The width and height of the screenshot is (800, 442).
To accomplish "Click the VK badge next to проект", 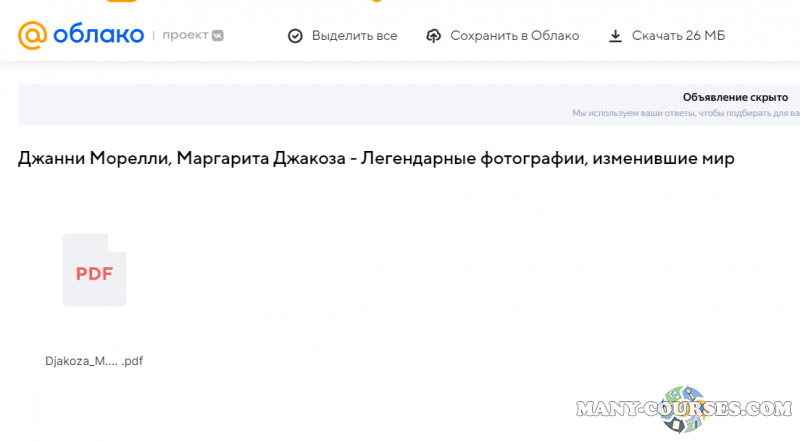I will 217,35.
